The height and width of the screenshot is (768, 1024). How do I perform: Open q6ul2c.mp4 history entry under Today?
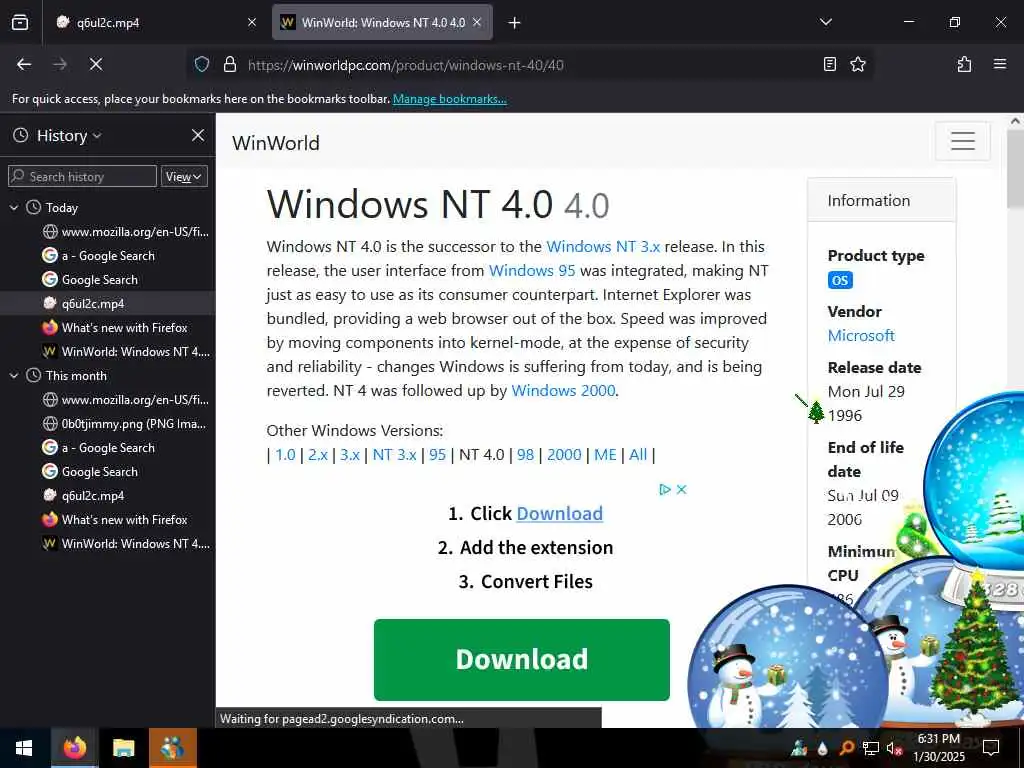pyautogui.click(x=84, y=304)
